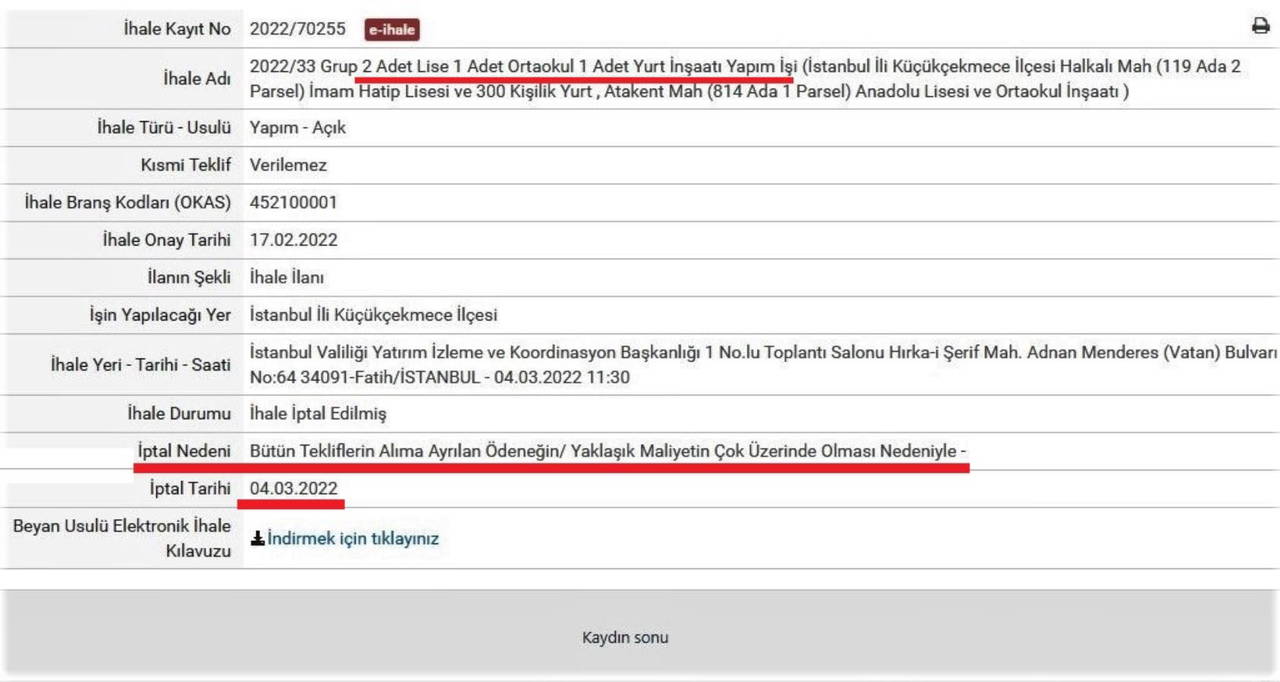
Task: Click the Beyan Usulü Elektronik İhale Kılavuzu label
Action: tap(122, 538)
